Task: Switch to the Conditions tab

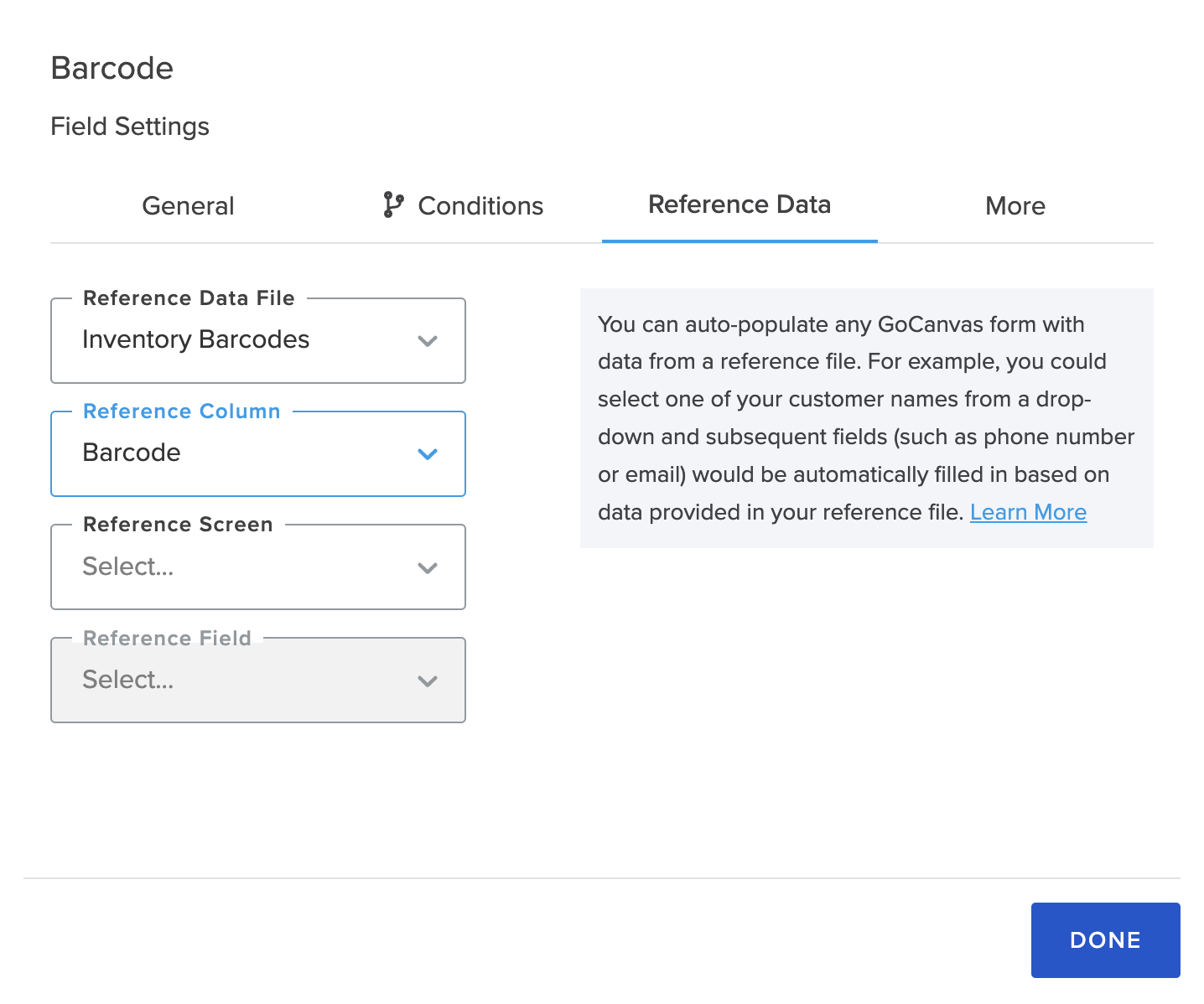Action: 480,206
